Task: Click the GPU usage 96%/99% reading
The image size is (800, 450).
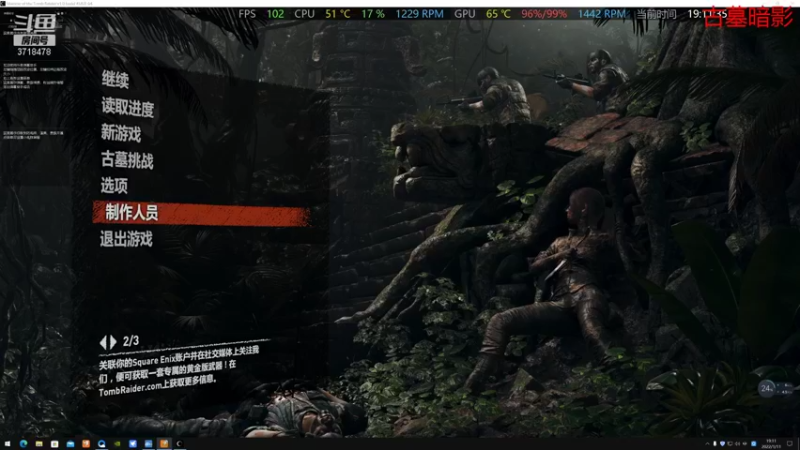Action: 544,14
